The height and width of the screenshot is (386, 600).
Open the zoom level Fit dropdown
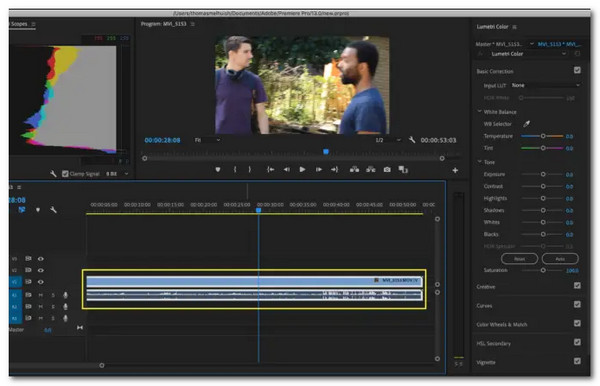207,140
